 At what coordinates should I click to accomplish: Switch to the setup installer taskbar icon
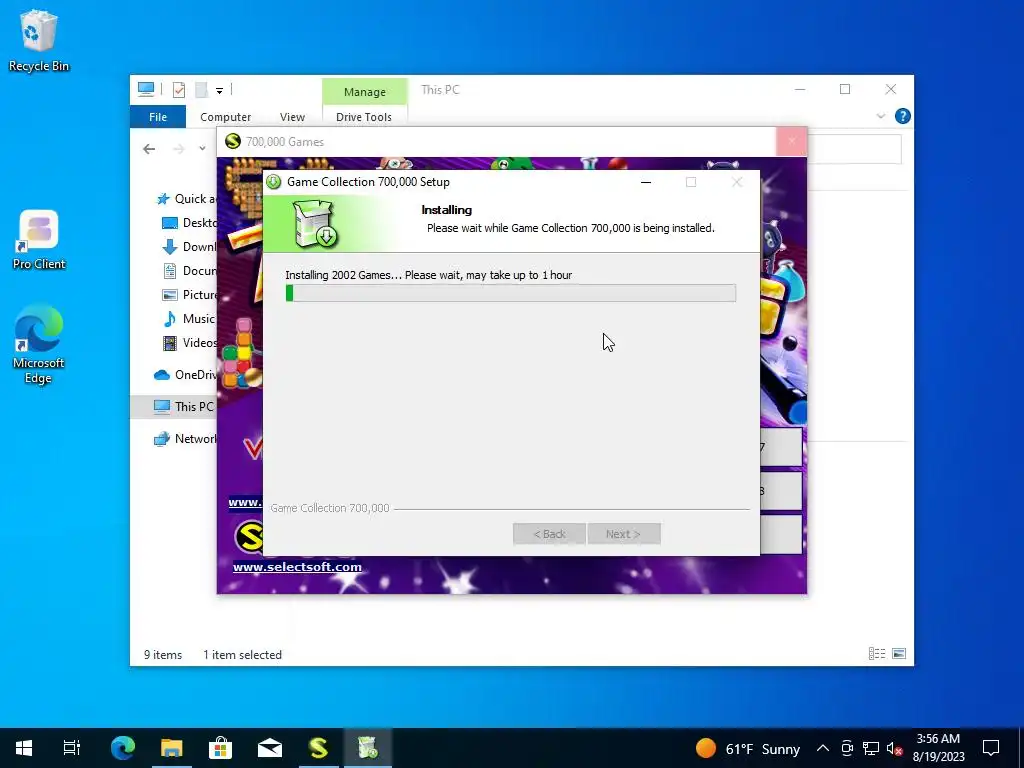click(368, 748)
